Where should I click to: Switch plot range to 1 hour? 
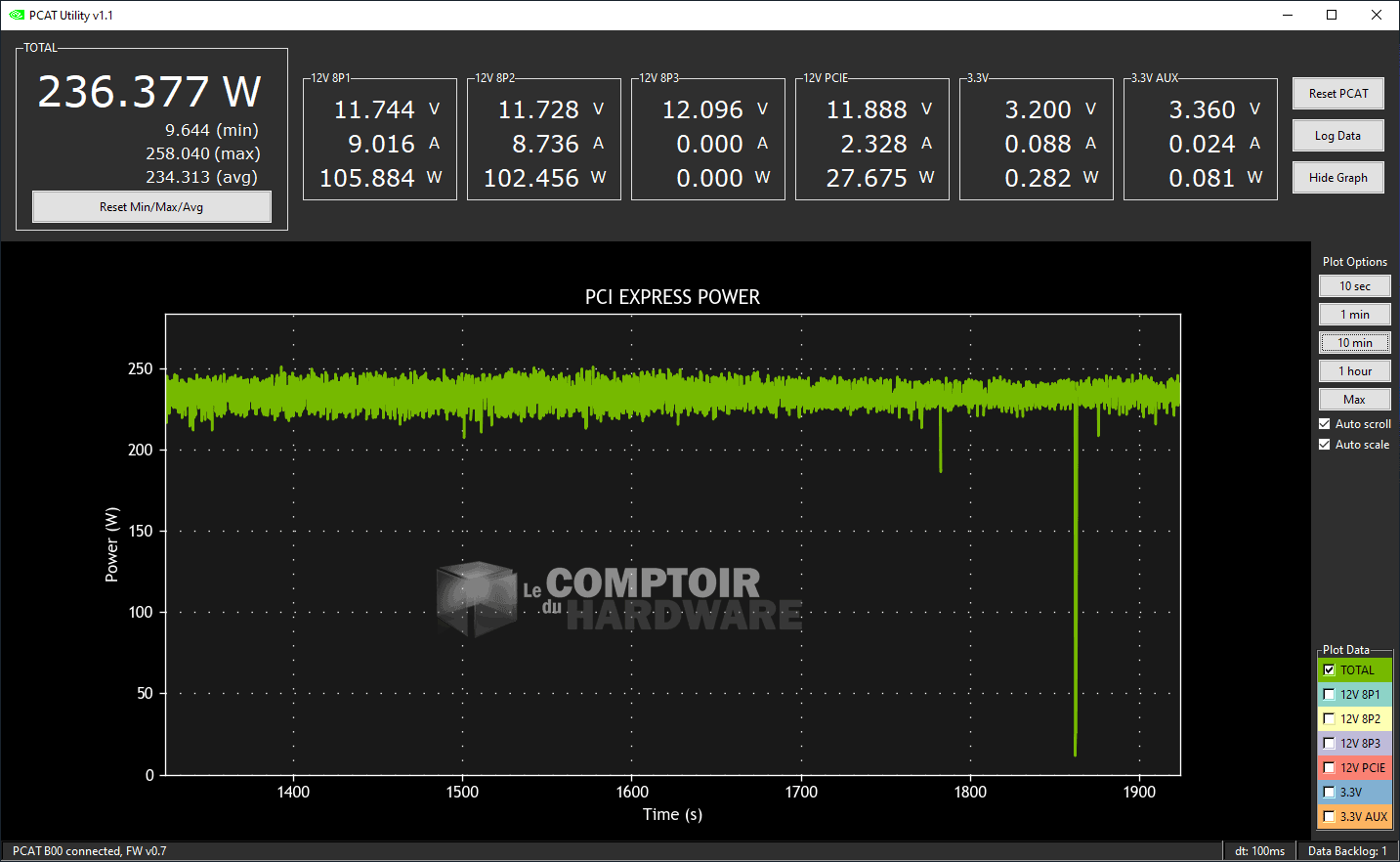point(1354,371)
